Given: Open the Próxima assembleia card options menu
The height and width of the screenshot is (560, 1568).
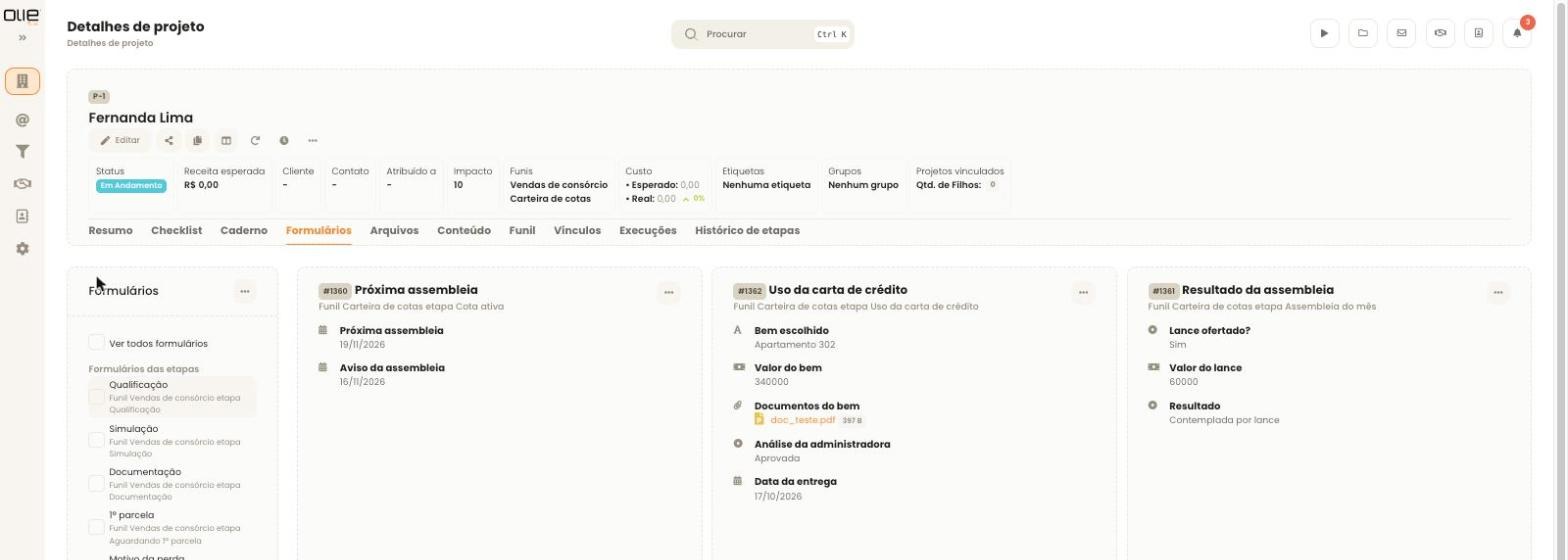Looking at the screenshot, I should (x=669, y=293).
